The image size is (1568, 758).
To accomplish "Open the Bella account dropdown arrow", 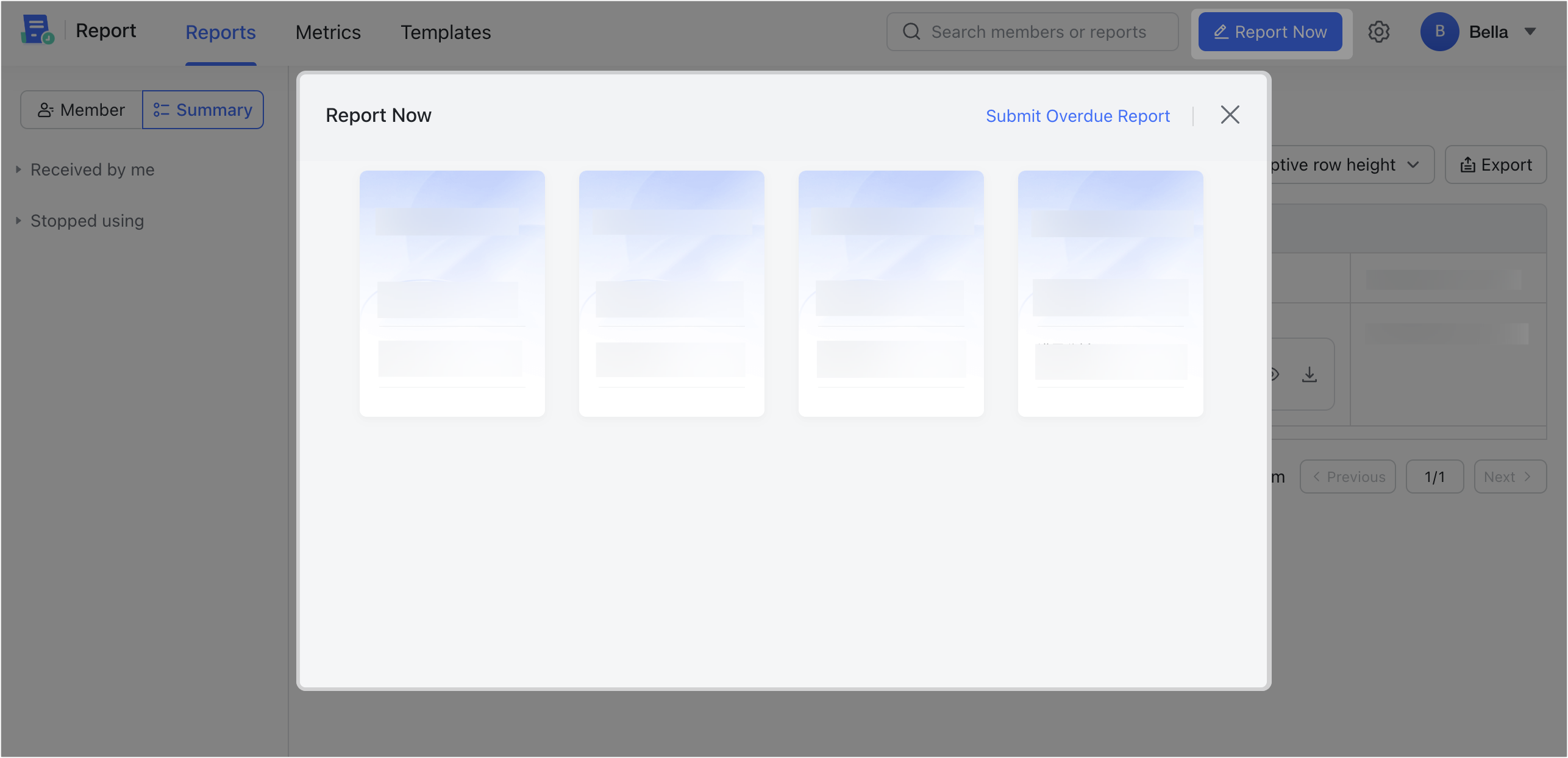I will tap(1530, 32).
